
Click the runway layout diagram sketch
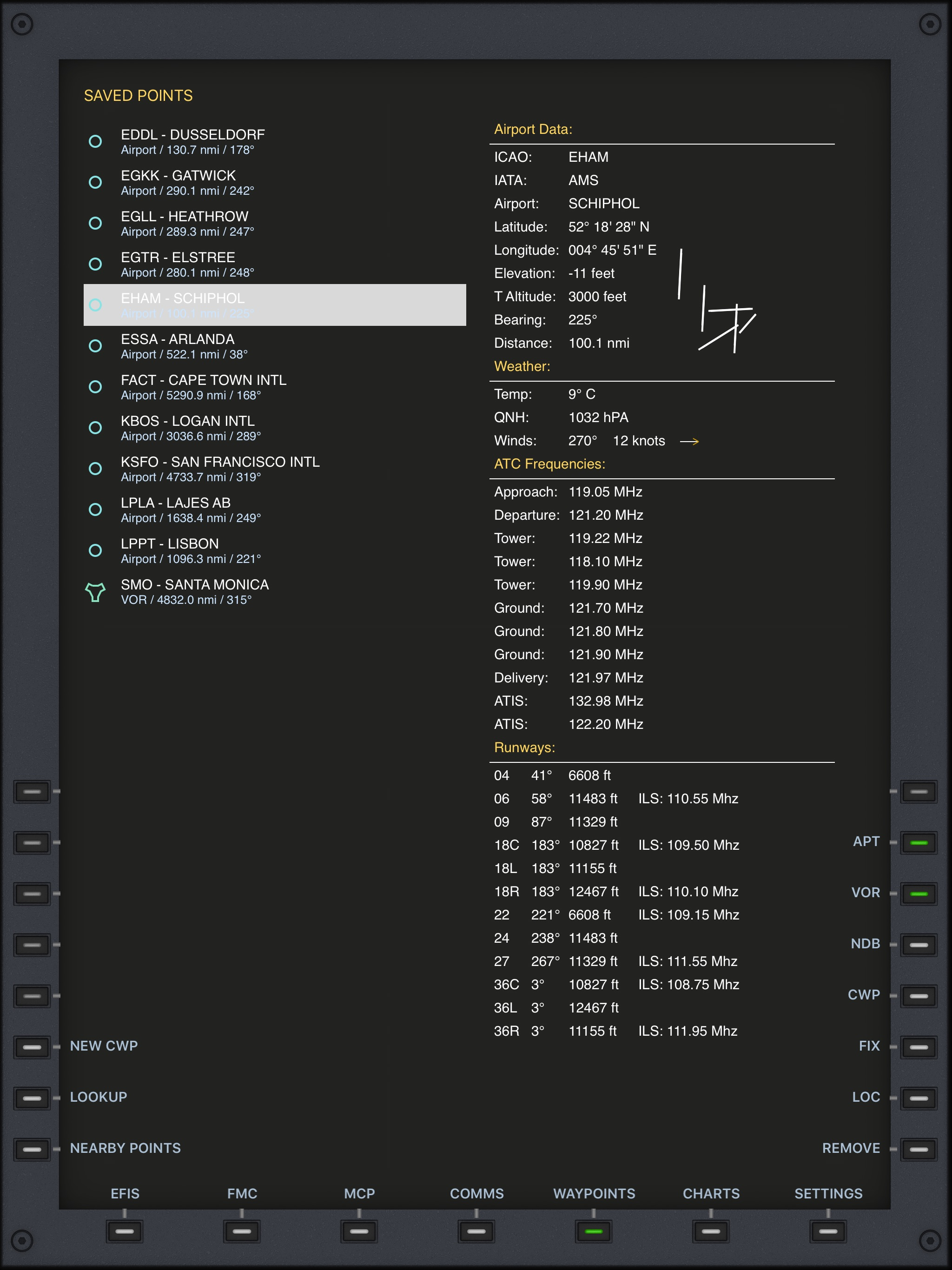point(717,301)
